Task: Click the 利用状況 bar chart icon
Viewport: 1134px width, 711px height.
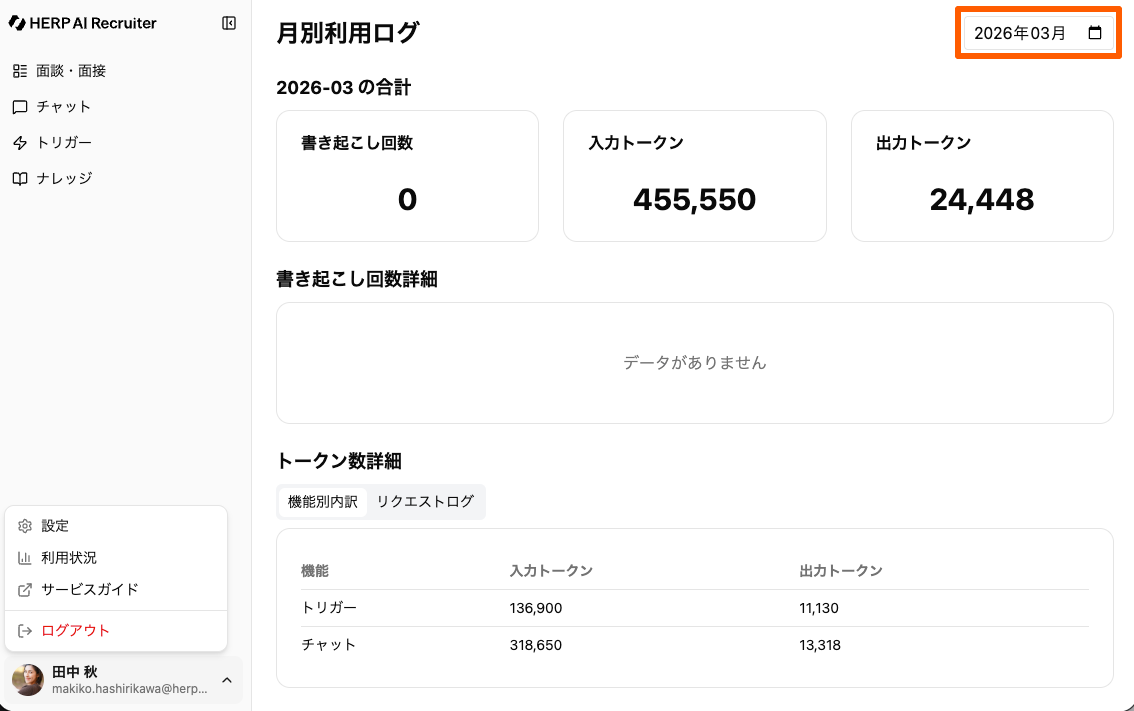Action: point(26,558)
